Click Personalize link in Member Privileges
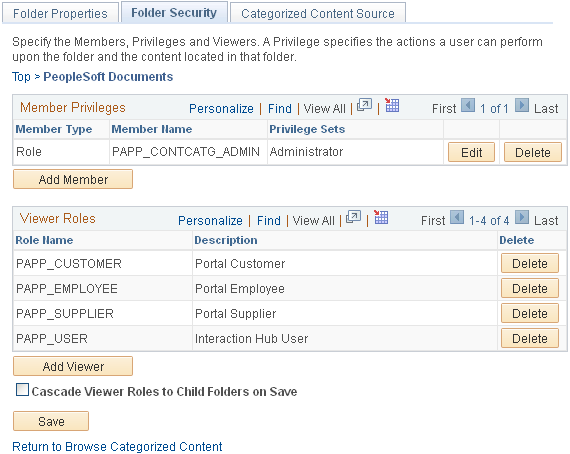Image resolution: width=570 pixels, height=454 pixels. tap(221, 108)
